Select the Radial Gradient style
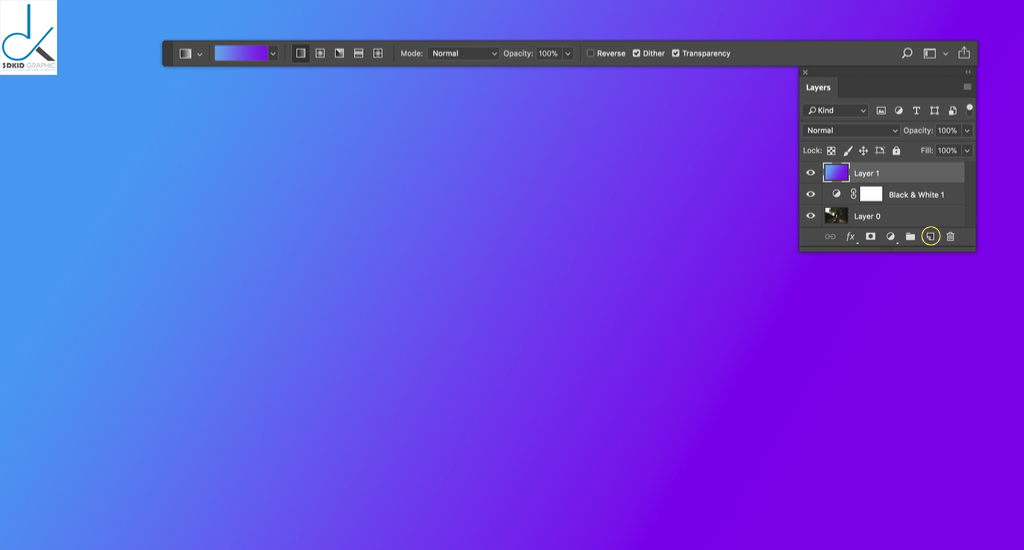 [320, 54]
